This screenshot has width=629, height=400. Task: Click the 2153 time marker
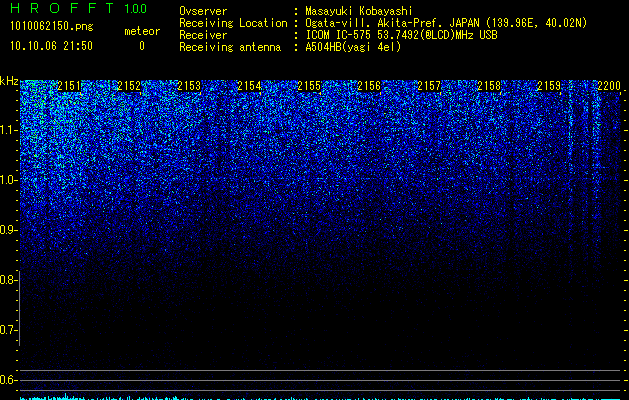click(189, 86)
